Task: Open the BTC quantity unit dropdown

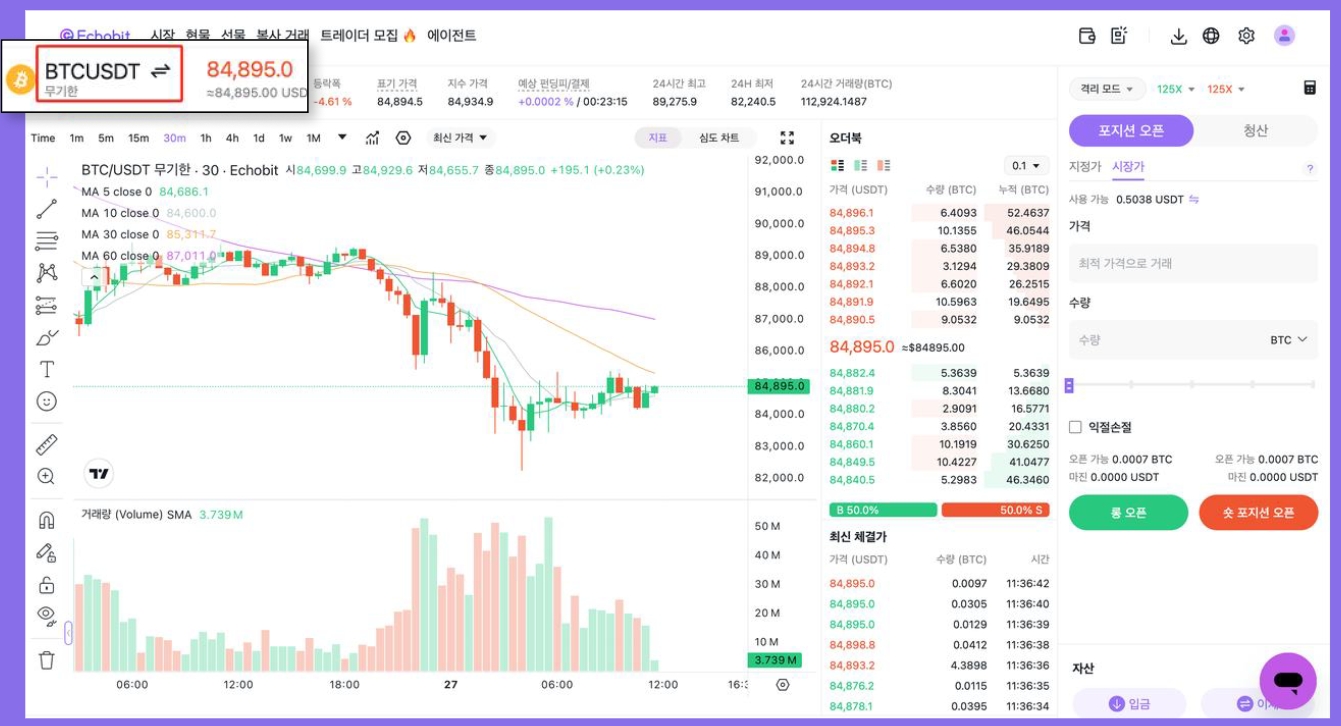Action: click(x=1289, y=340)
